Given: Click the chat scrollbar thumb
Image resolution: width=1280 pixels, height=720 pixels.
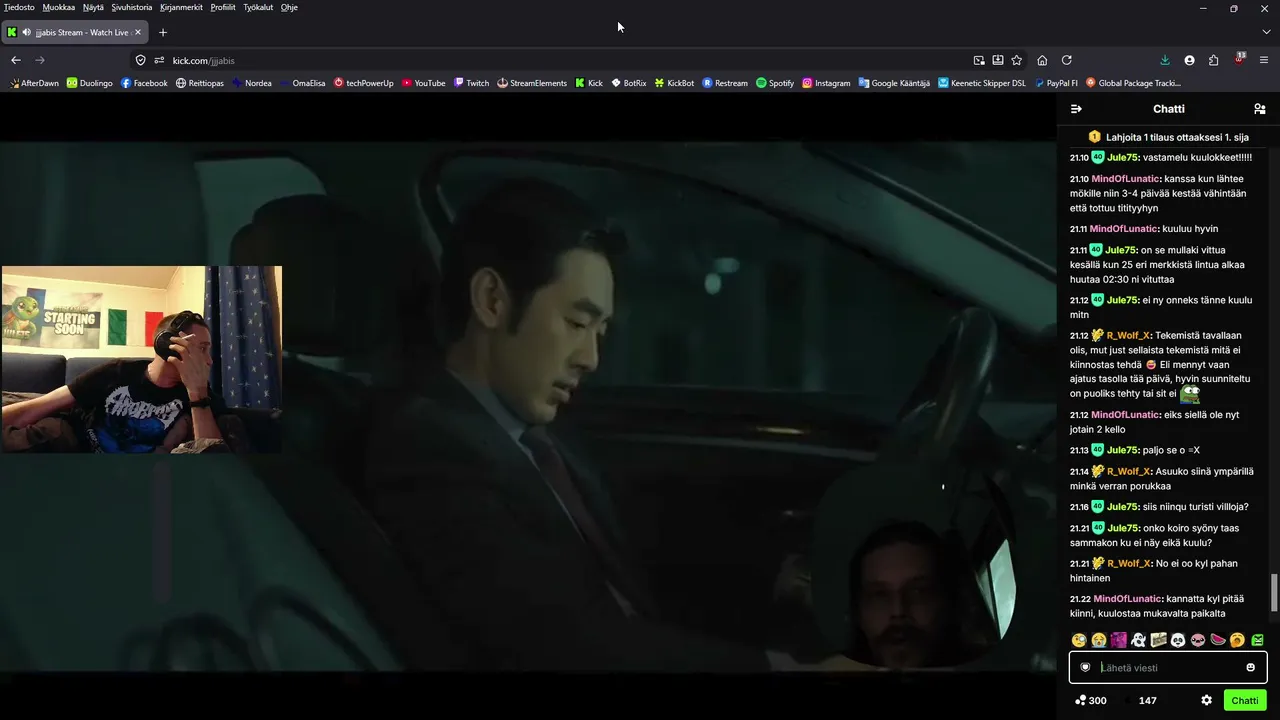Looking at the screenshot, I should (1274, 593).
